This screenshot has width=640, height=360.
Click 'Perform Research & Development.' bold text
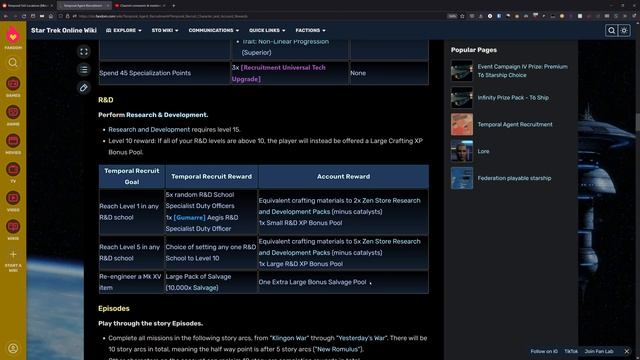click(153, 115)
